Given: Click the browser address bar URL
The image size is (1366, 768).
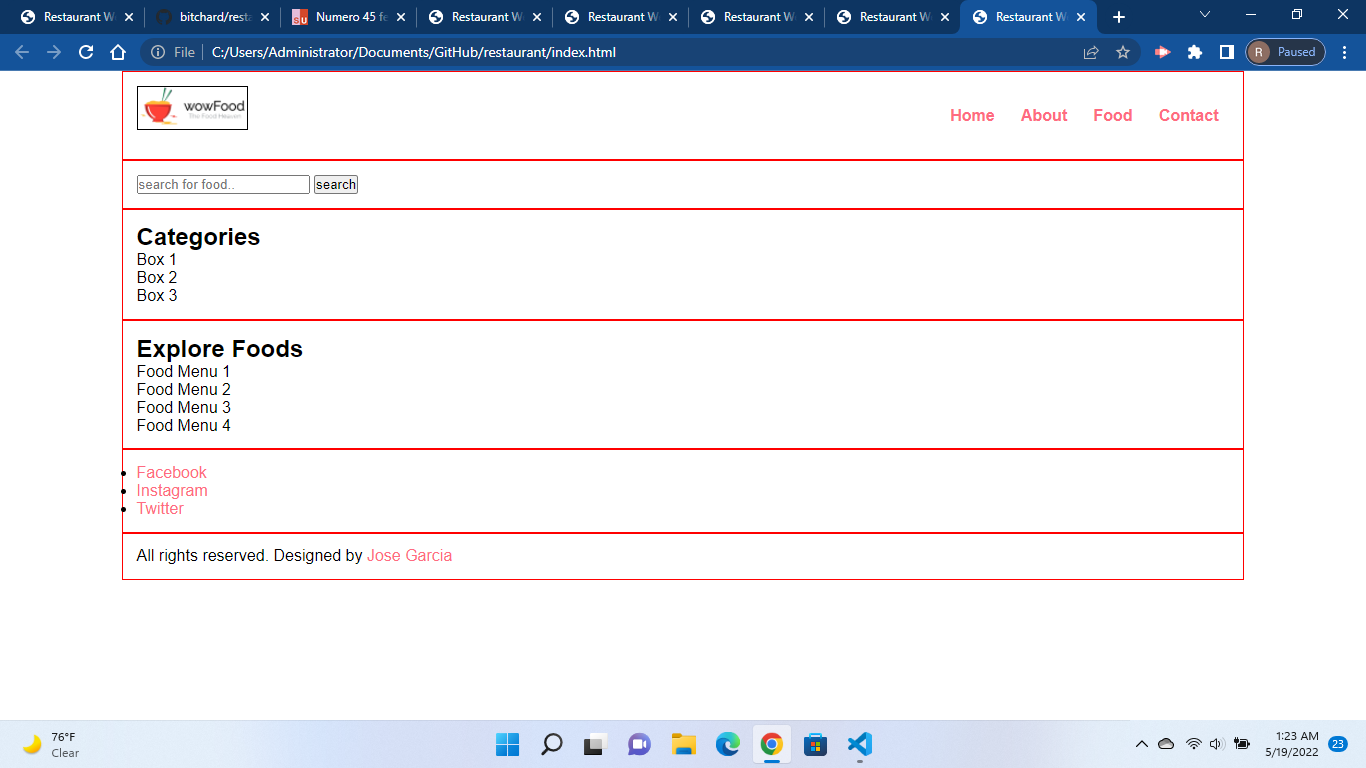Looking at the screenshot, I should (x=413, y=52).
